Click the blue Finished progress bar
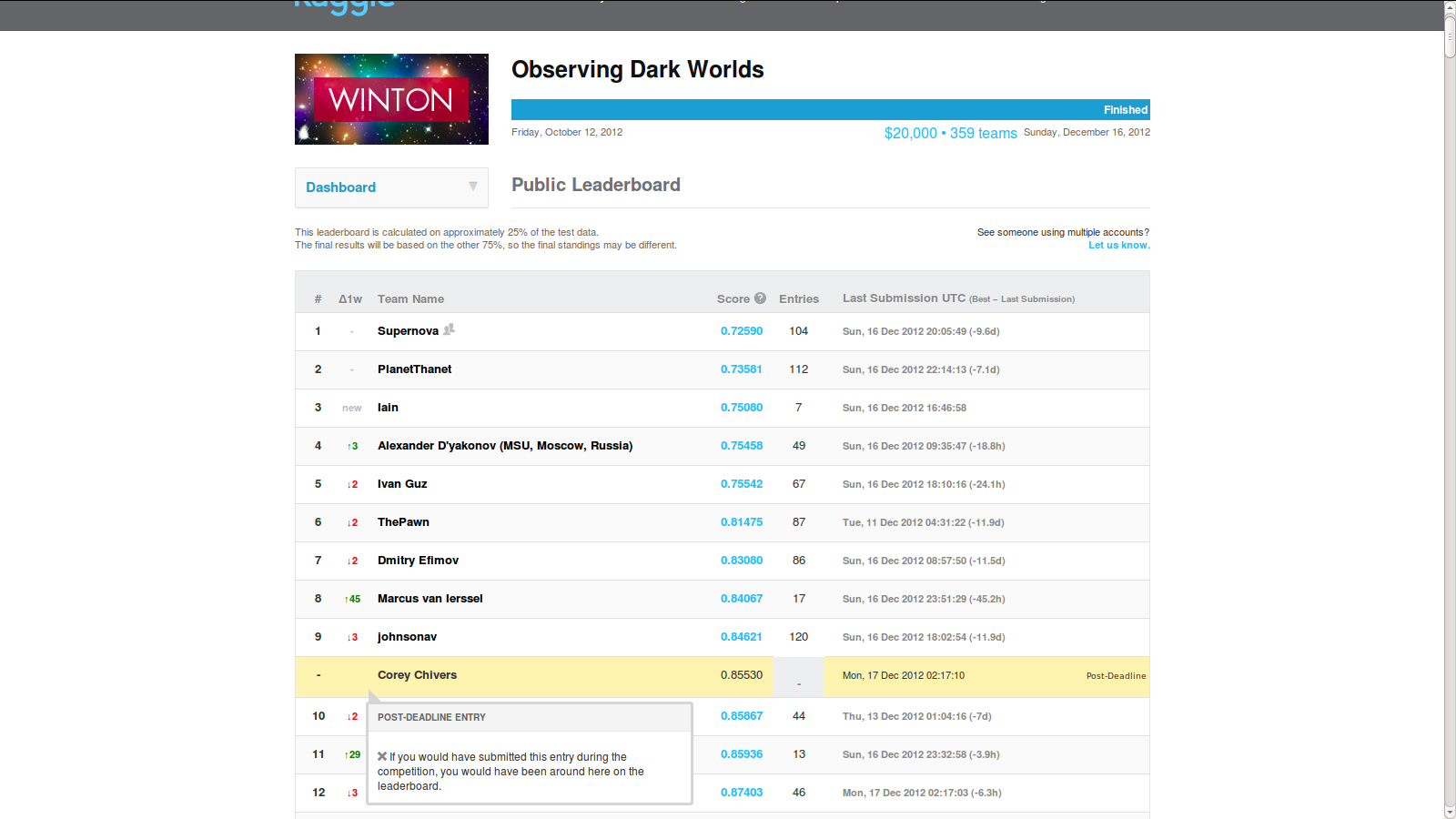This screenshot has width=1456, height=819. (830, 110)
